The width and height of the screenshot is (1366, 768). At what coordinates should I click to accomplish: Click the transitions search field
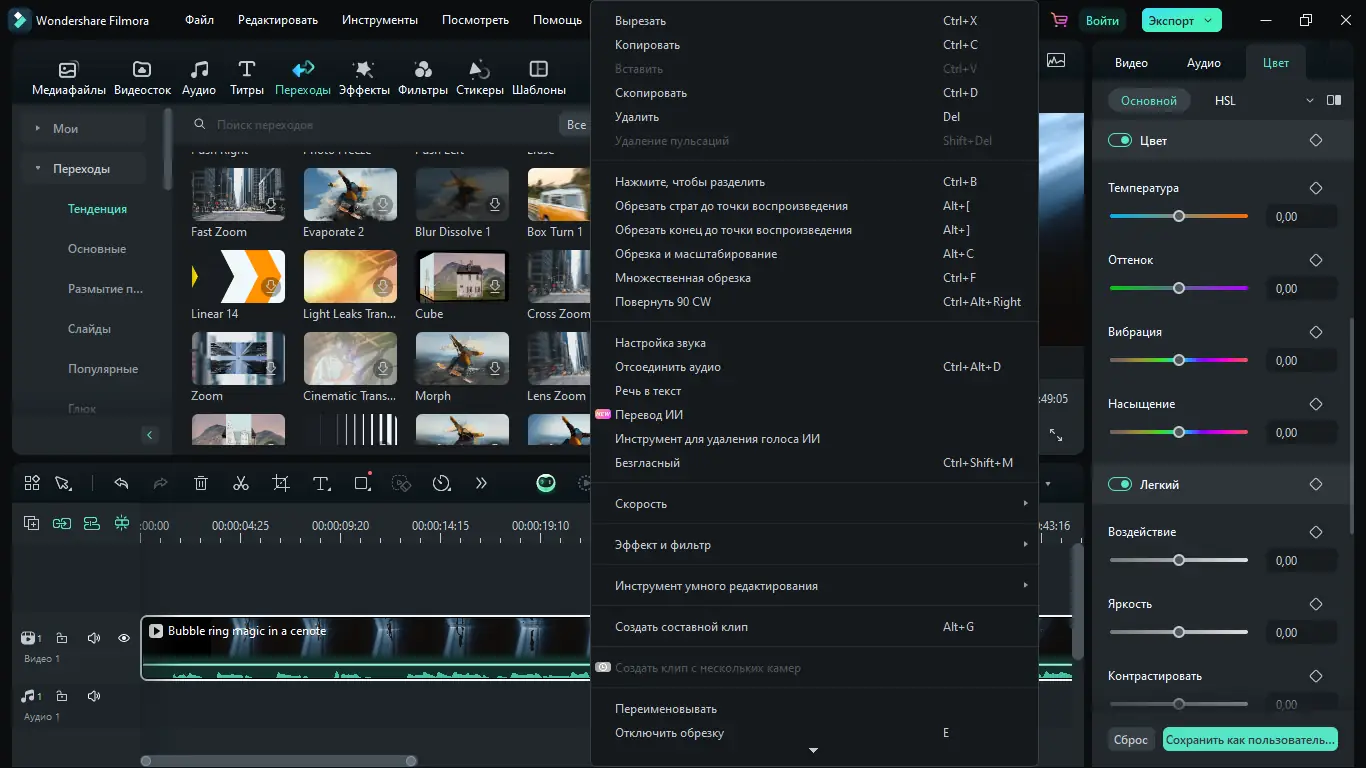[370, 125]
